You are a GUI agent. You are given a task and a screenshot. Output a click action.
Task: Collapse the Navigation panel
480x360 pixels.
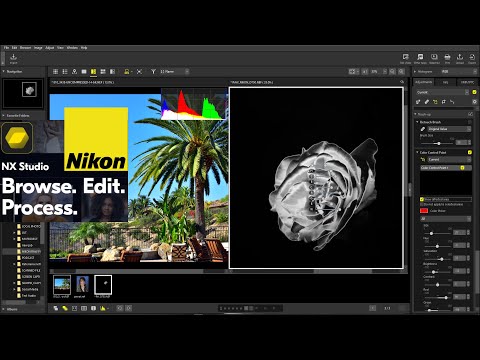(x=4, y=71)
